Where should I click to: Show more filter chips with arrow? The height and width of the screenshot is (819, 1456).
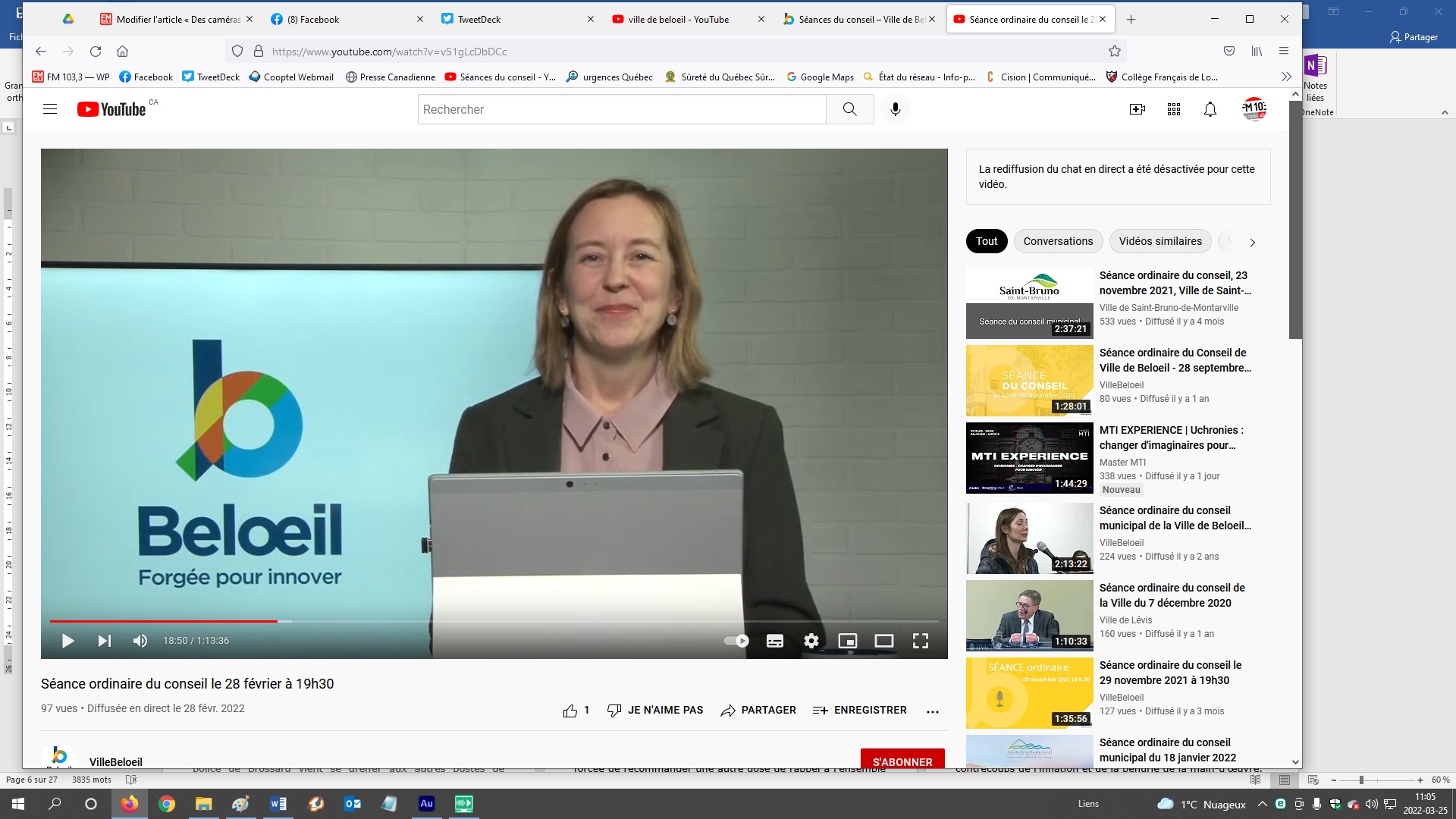[x=1252, y=242]
